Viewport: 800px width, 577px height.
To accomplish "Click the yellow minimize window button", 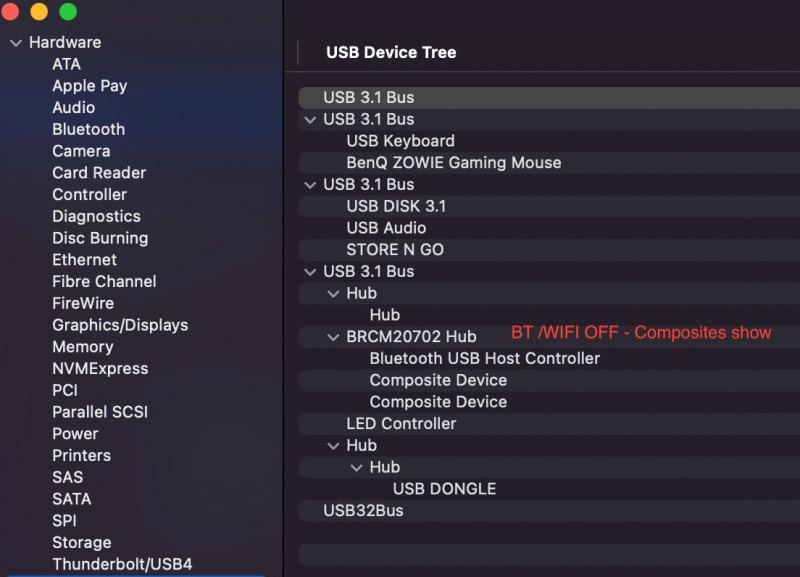I will [39, 12].
